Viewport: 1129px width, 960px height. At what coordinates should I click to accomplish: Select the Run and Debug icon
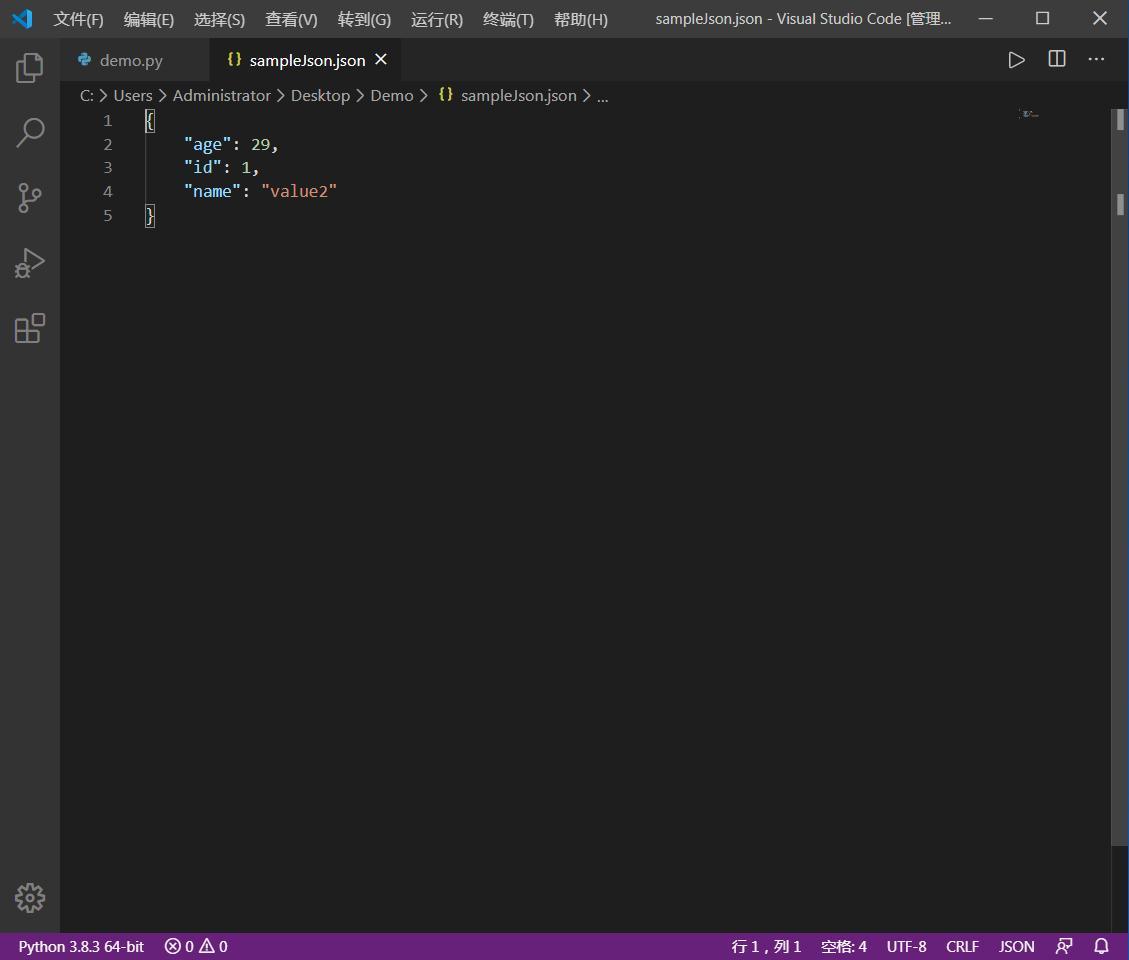(x=29, y=263)
